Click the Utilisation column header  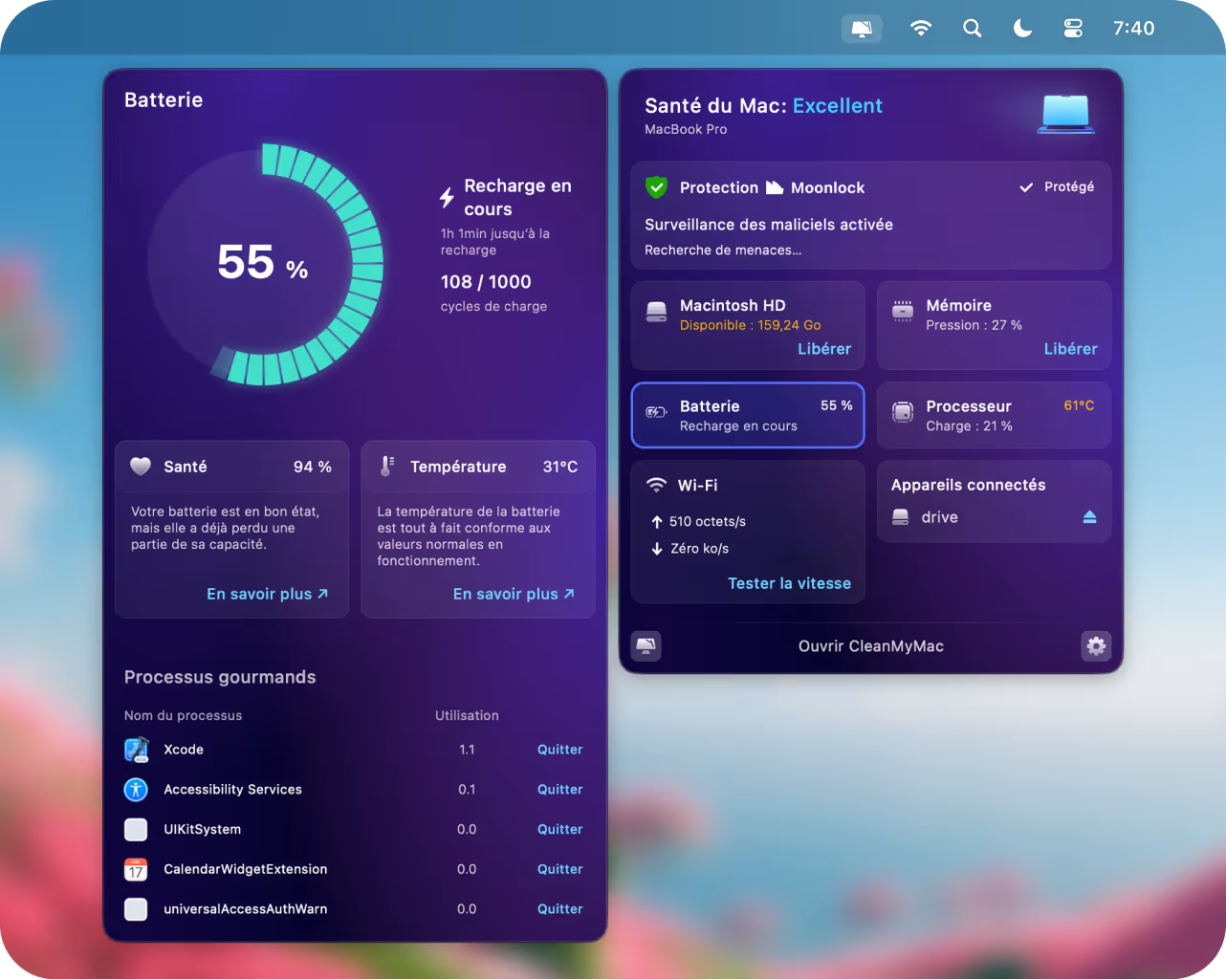(x=467, y=715)
